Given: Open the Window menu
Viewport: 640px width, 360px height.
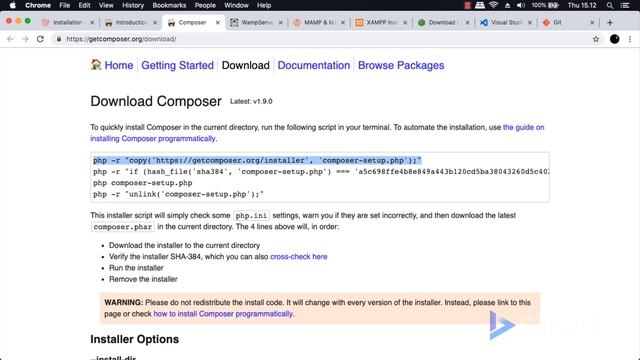Looking at the screenshot, I should (236, 5).
